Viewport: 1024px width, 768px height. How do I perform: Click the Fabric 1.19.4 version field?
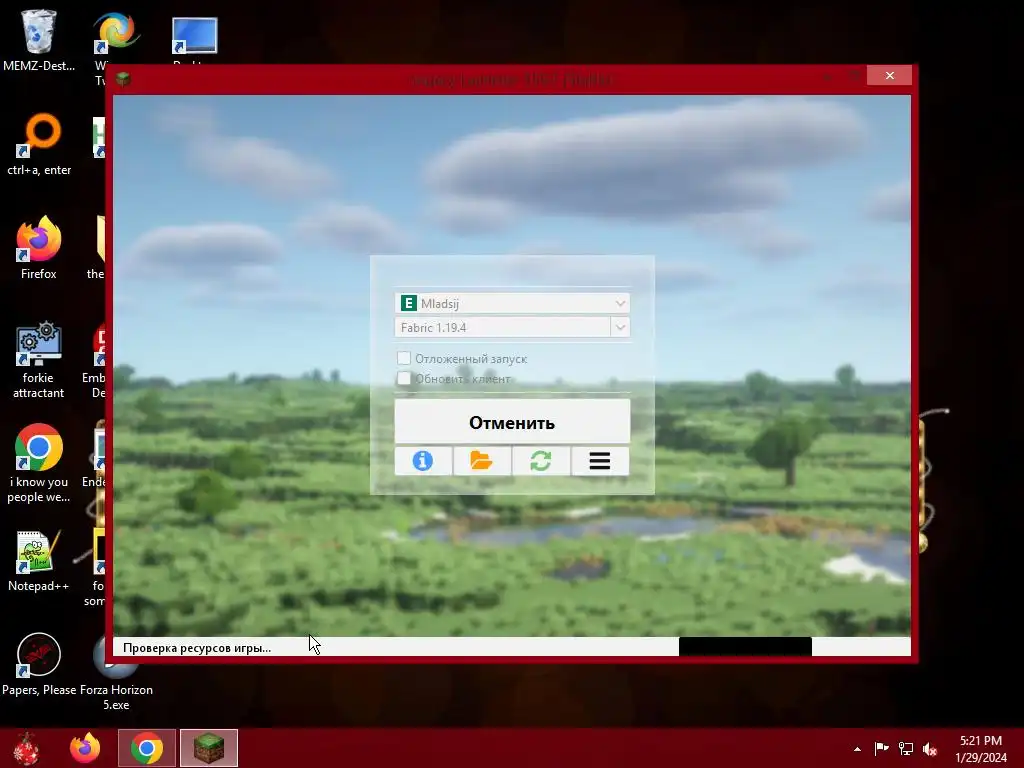pyautogui.click(x=502, y=327)
